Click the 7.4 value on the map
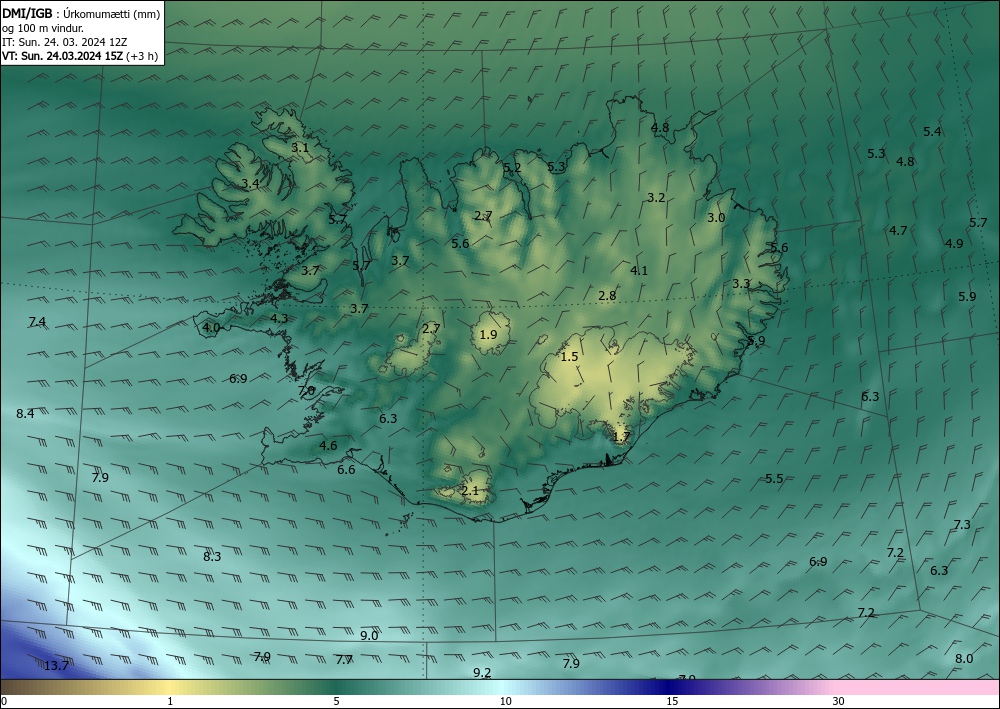Image resolution: width=1000 pixels, height=709 pixels. tap(37, 321)
